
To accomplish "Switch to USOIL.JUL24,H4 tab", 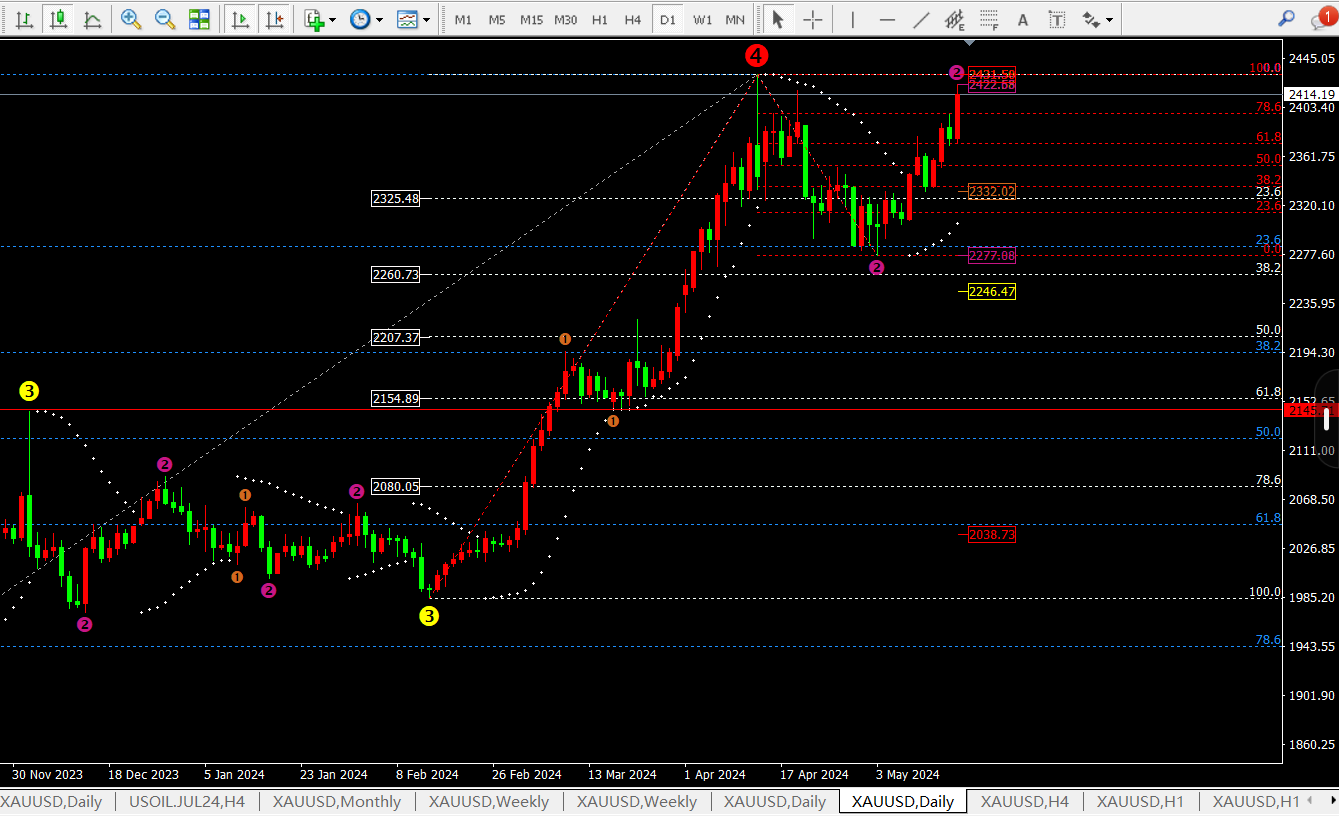I will (x=187, y=801).
